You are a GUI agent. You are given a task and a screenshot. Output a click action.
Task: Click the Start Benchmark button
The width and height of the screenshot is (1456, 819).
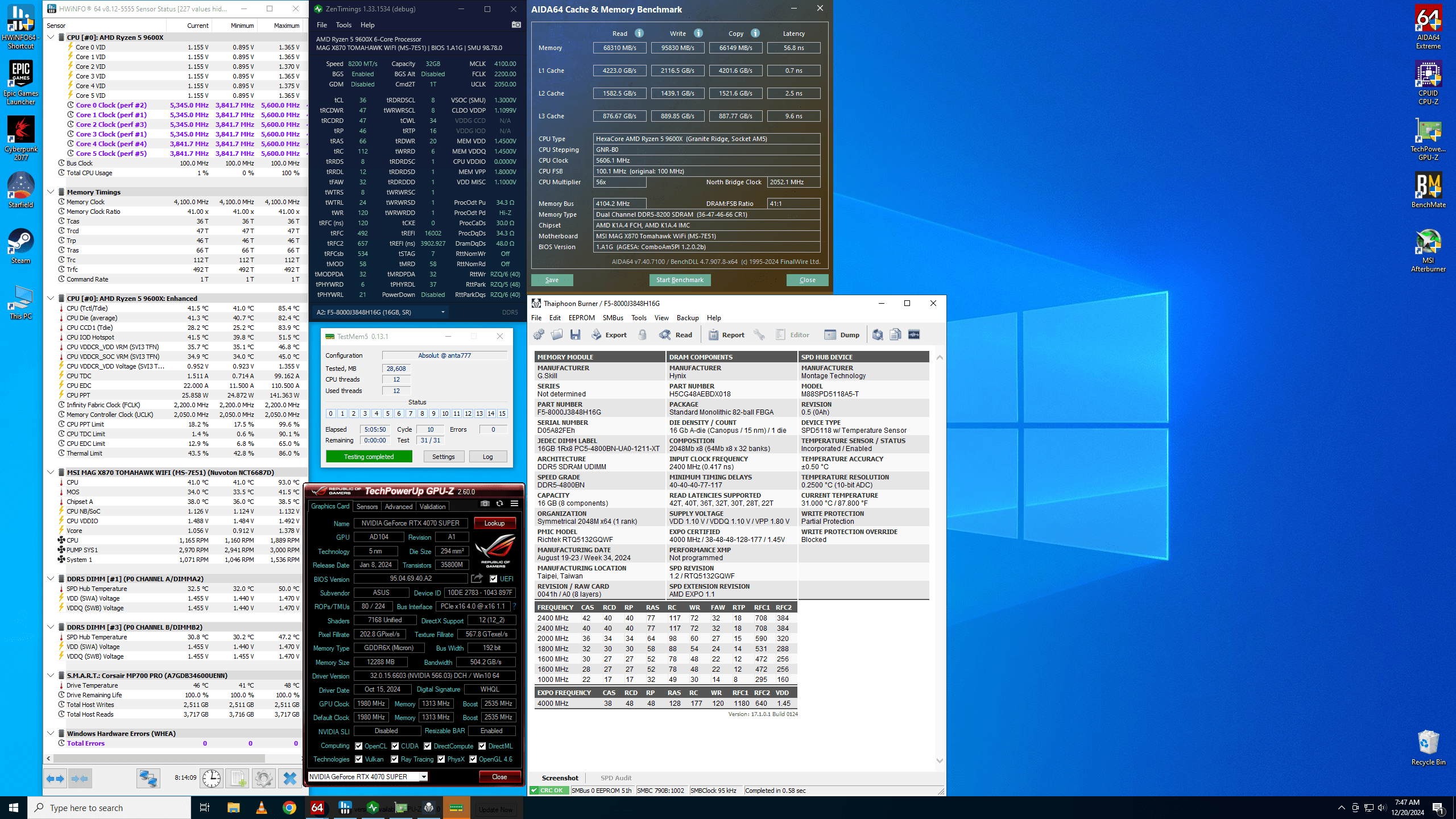click(x=680, y=280)
